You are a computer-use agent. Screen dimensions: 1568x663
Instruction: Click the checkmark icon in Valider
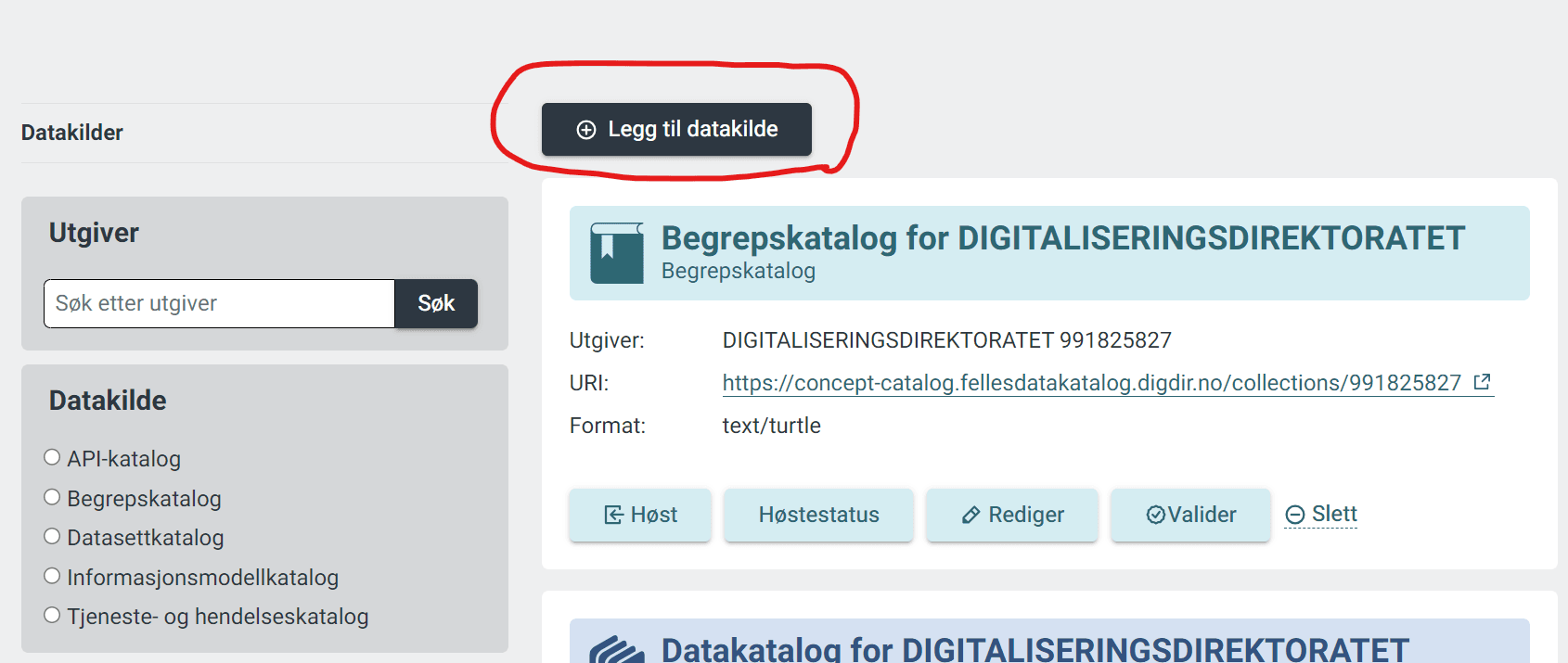[x=1156, y=515]
